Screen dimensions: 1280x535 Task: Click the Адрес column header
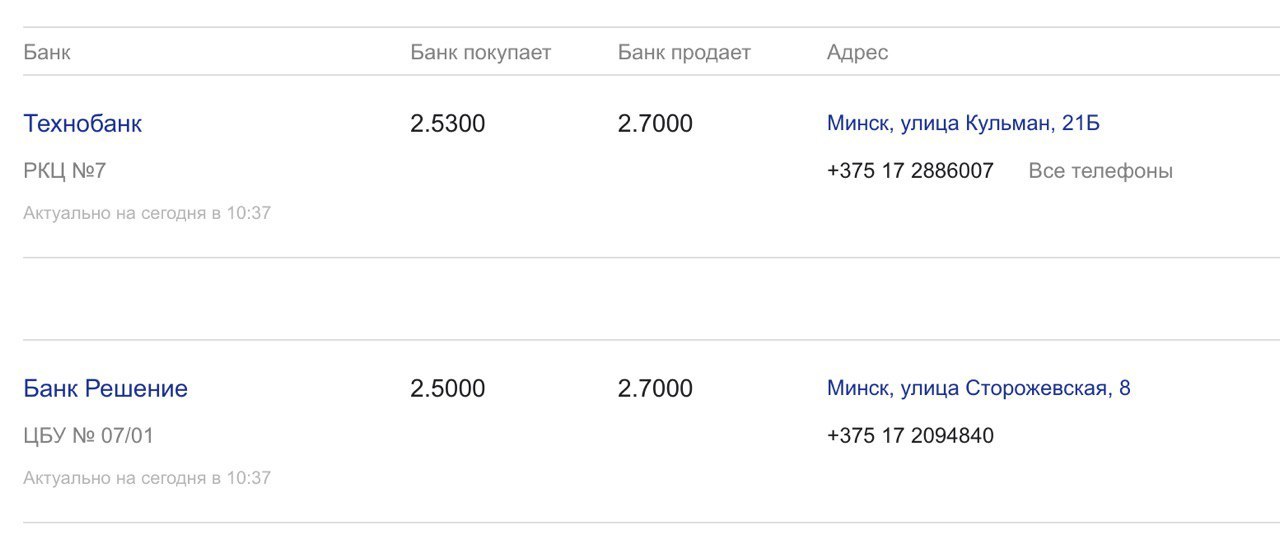(x=857, y=52)
